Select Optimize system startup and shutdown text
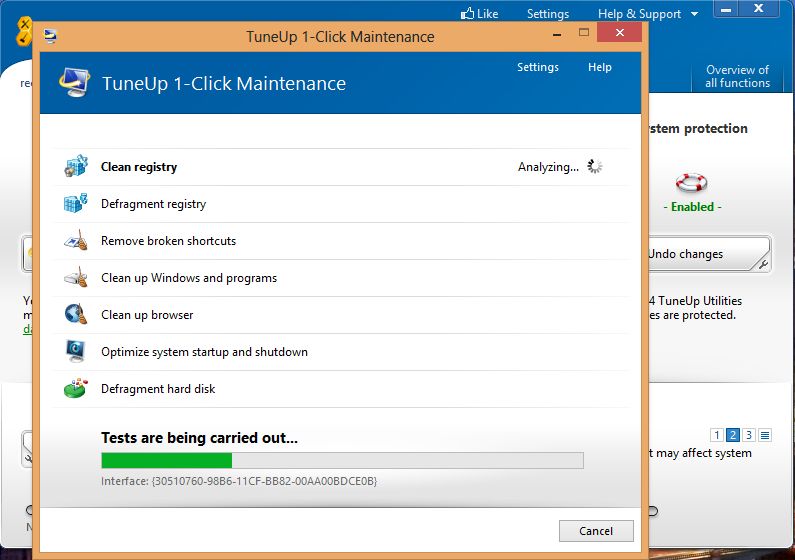Image resolution: width=795 pixels, height=560 pixels. pyautogui.click(x=204, y=352)
